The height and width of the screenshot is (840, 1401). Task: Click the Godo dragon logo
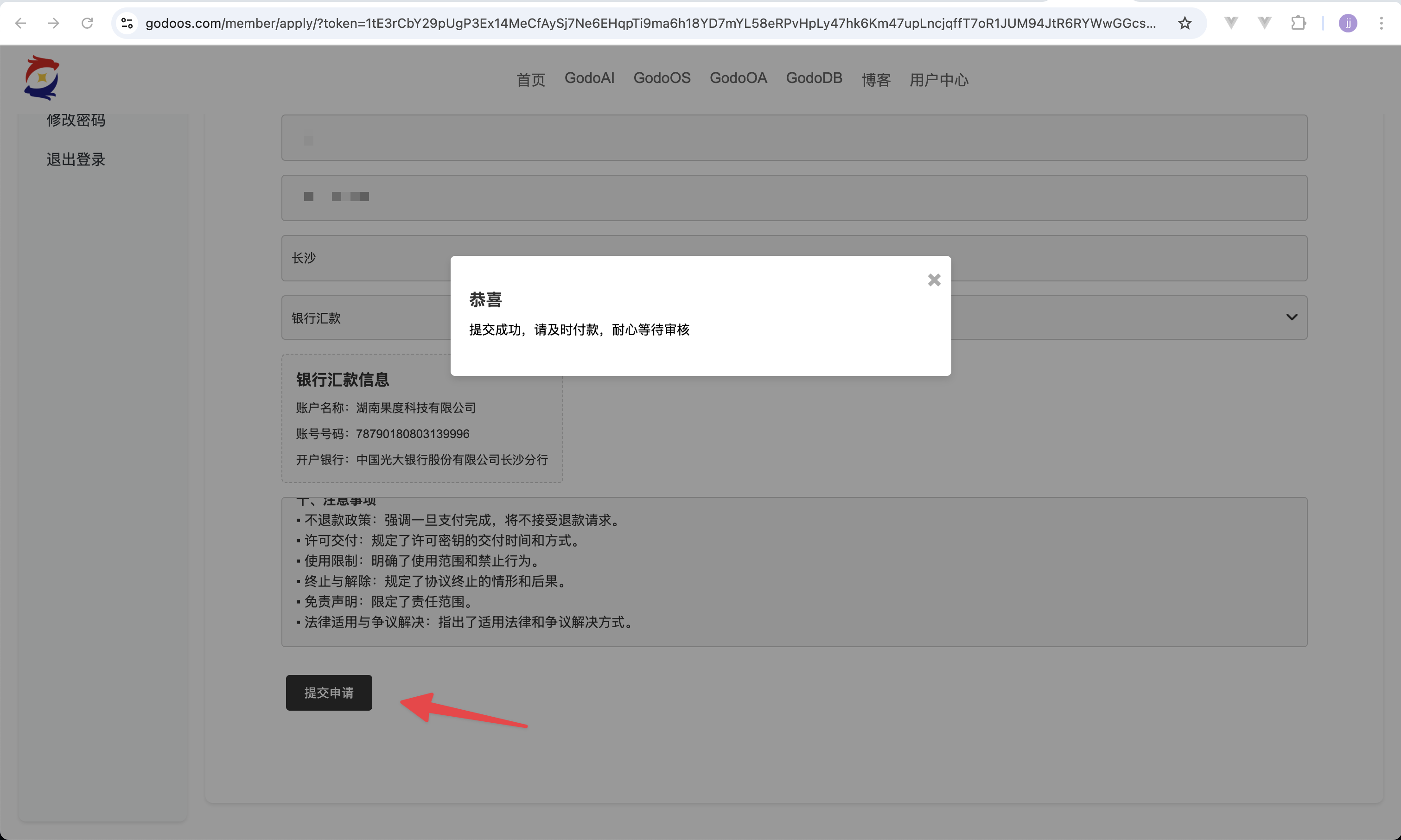pos(42,77)
